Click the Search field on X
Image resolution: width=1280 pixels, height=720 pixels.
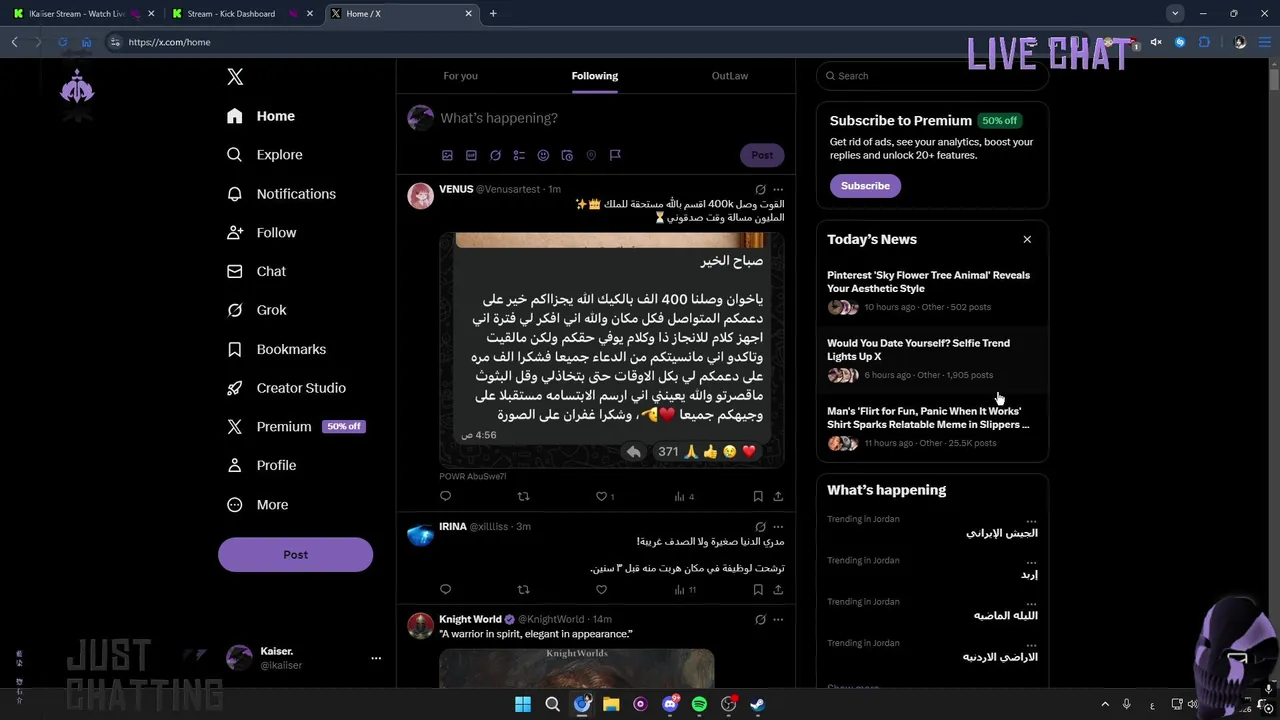(932, 76)
